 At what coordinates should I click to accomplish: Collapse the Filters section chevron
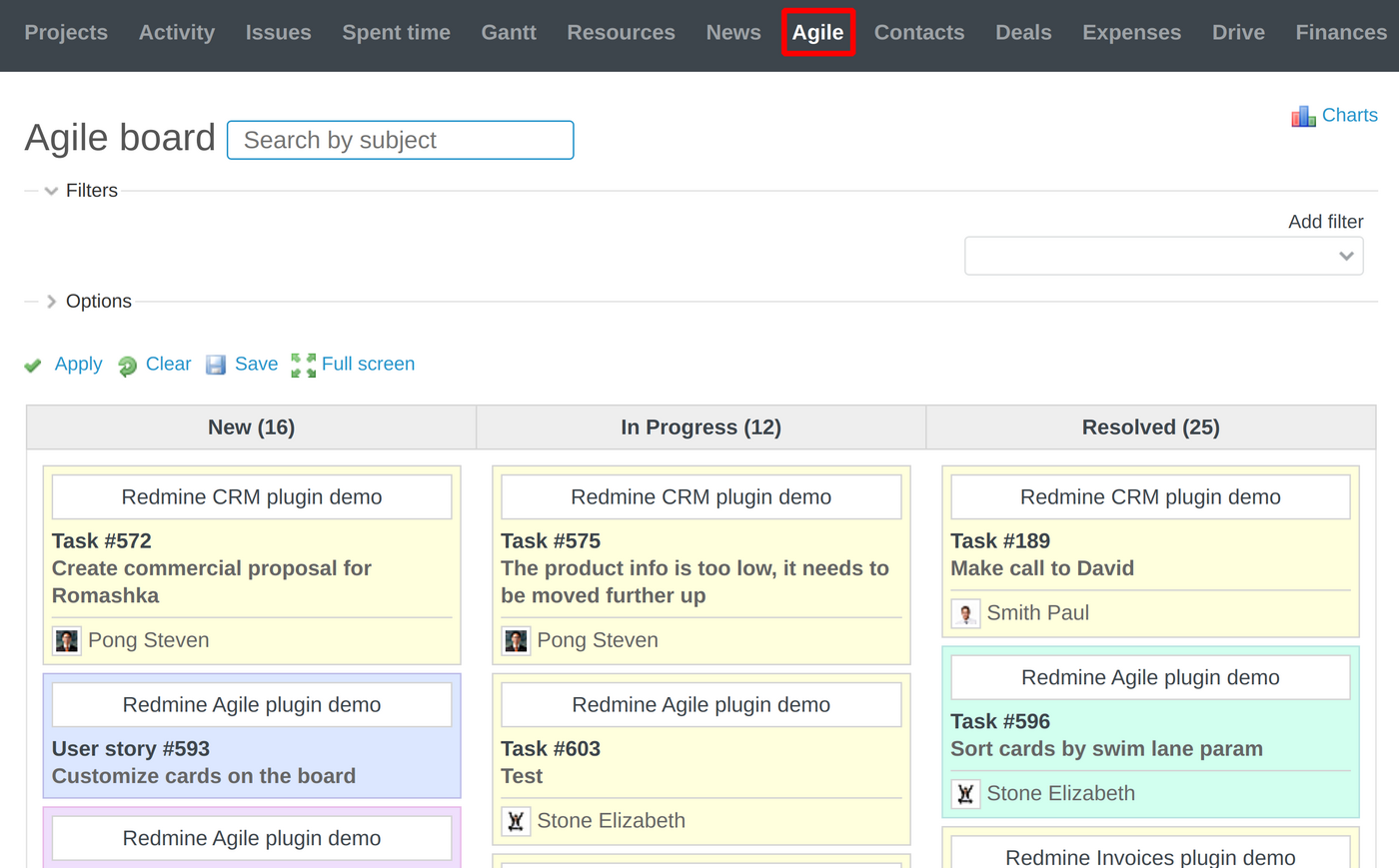[51, 190]
